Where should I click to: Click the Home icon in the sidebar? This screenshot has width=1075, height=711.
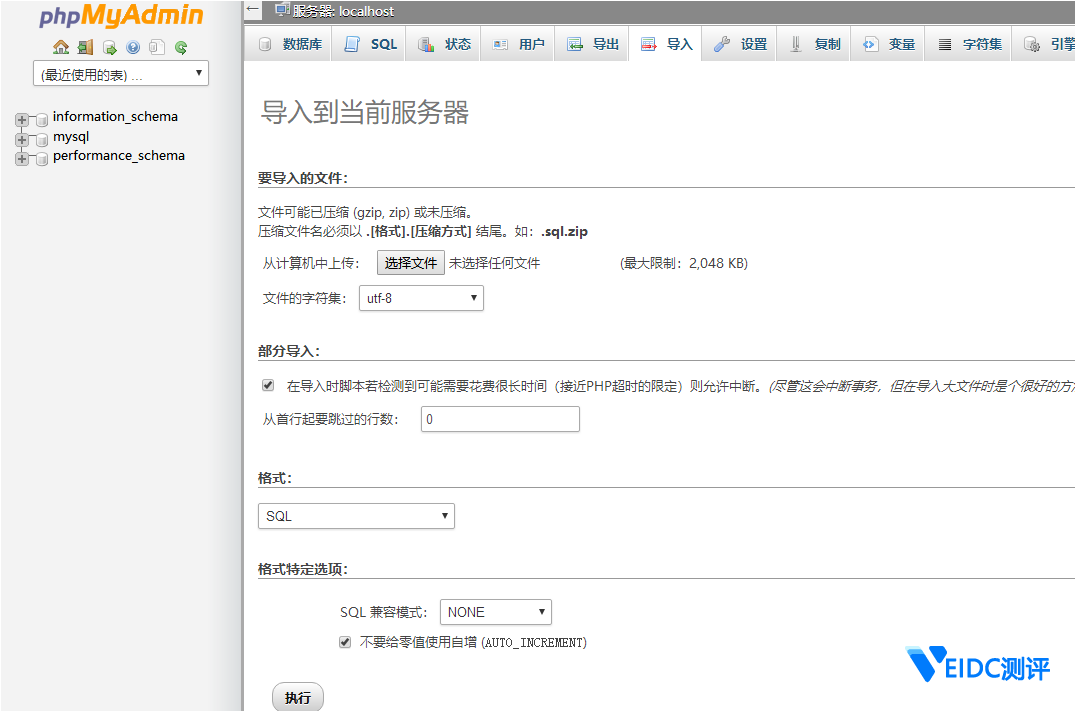(61, 47)
